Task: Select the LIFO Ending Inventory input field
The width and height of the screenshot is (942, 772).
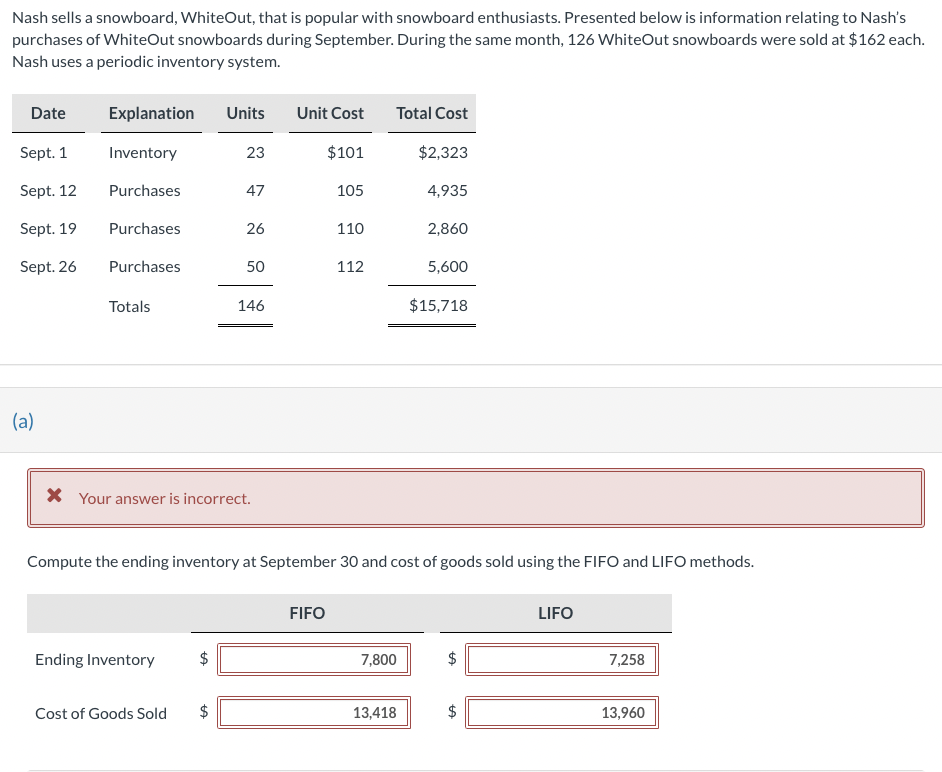Action: (561, 659)
